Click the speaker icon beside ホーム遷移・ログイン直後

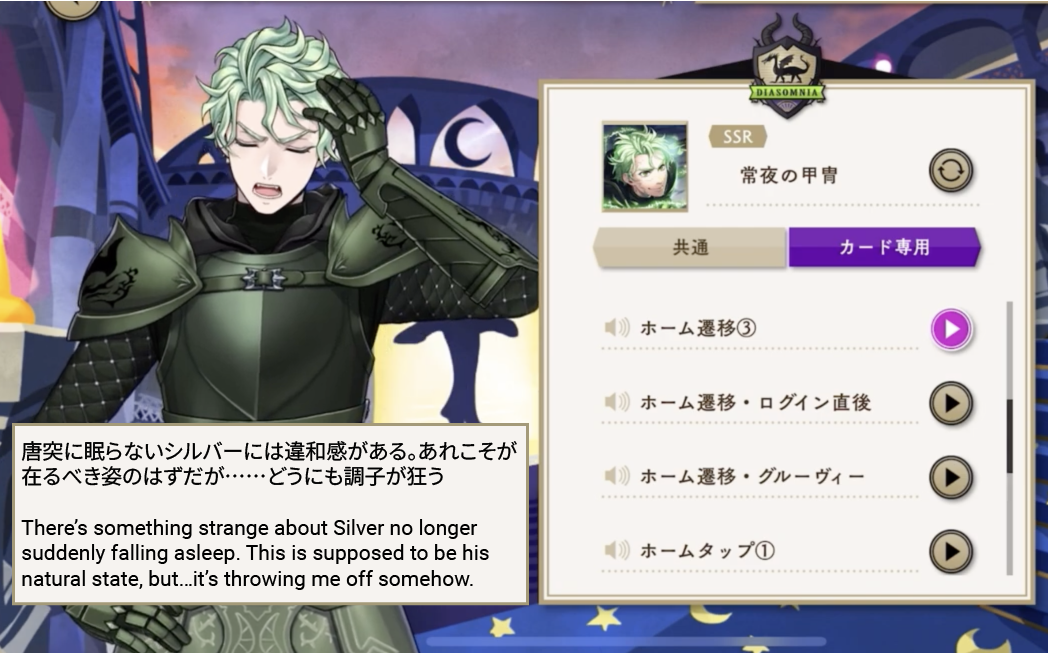click(x=617, y=402)
